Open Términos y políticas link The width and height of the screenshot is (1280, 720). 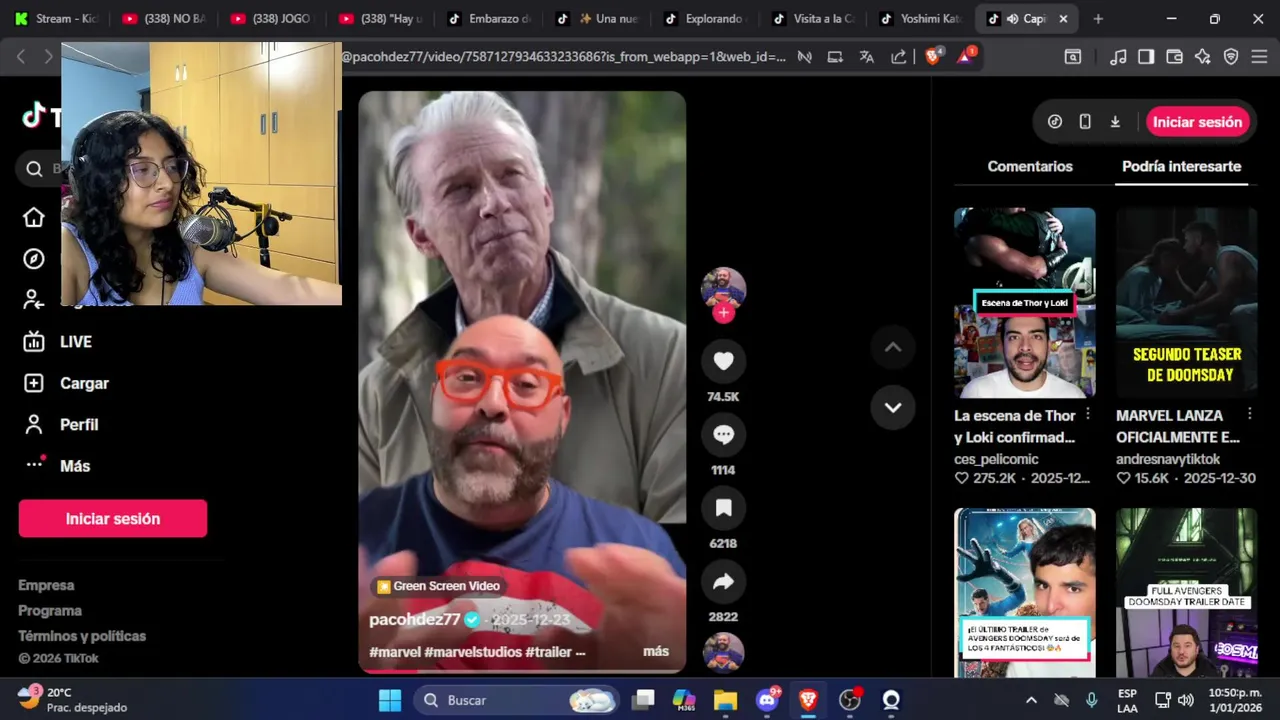82,636
